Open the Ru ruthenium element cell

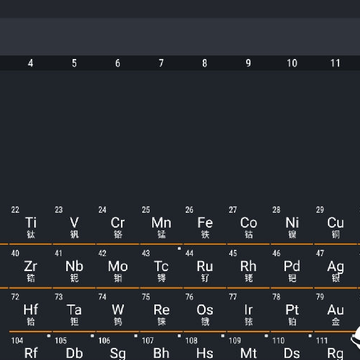tap(205, 267)
